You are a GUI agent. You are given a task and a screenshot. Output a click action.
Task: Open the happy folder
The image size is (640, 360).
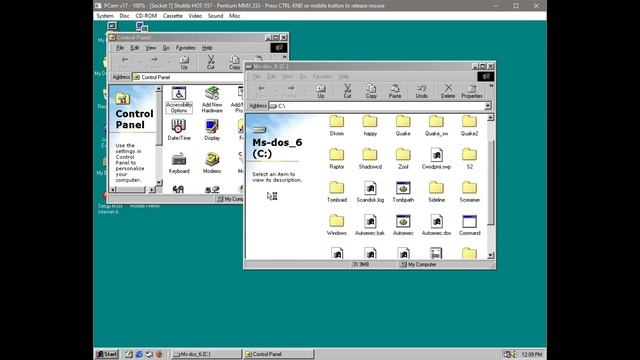point(370,125)
